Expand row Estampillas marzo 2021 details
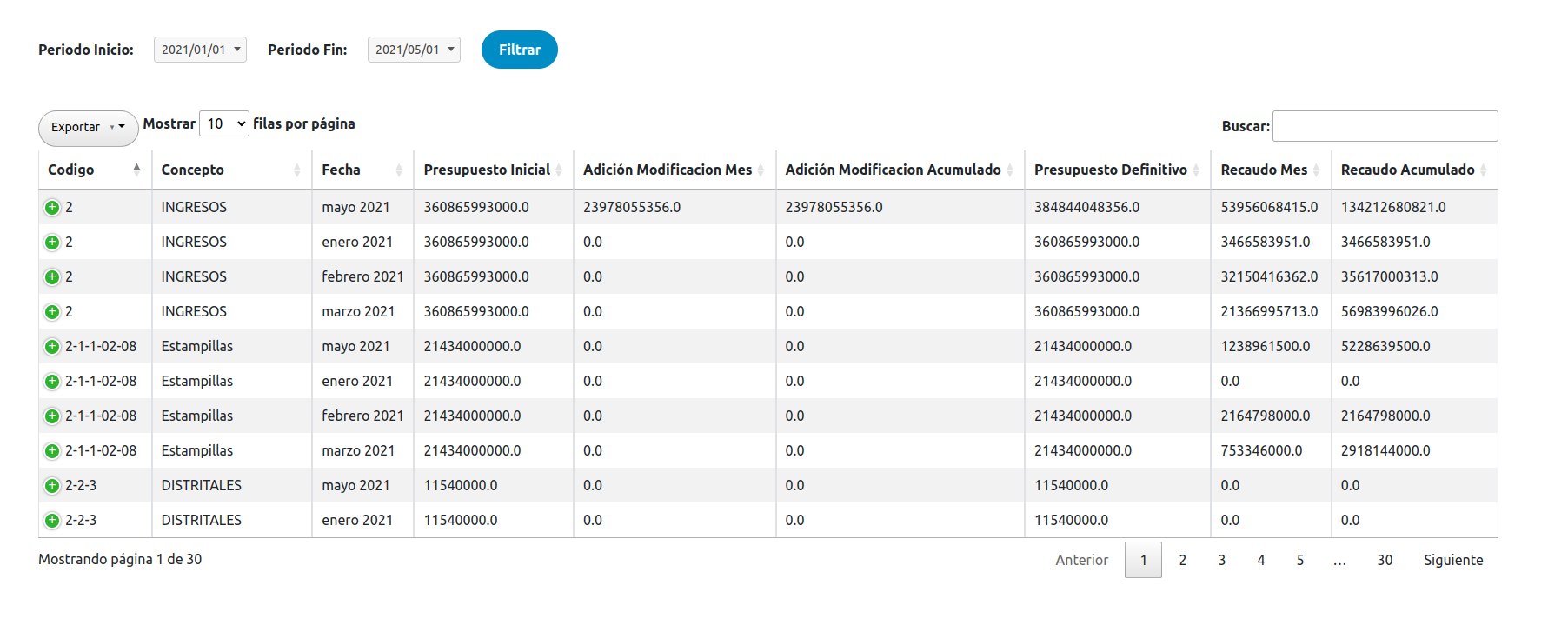 (x=52, y=451)
